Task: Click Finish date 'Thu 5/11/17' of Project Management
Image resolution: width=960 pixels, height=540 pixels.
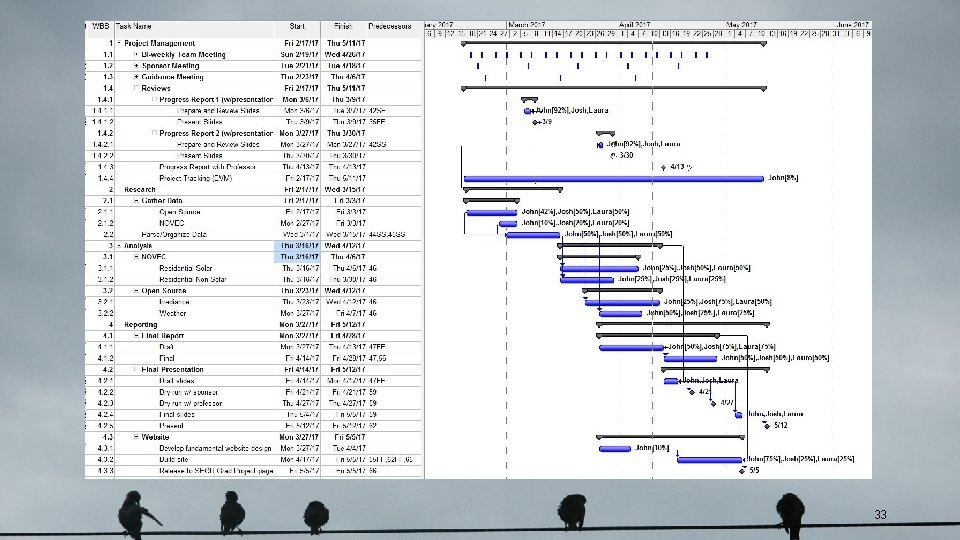Action: point(346,43)
